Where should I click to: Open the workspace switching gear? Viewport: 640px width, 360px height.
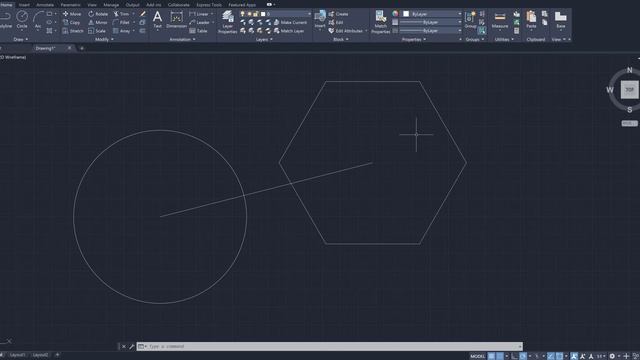pyautogui.click(x=612, y=356)
